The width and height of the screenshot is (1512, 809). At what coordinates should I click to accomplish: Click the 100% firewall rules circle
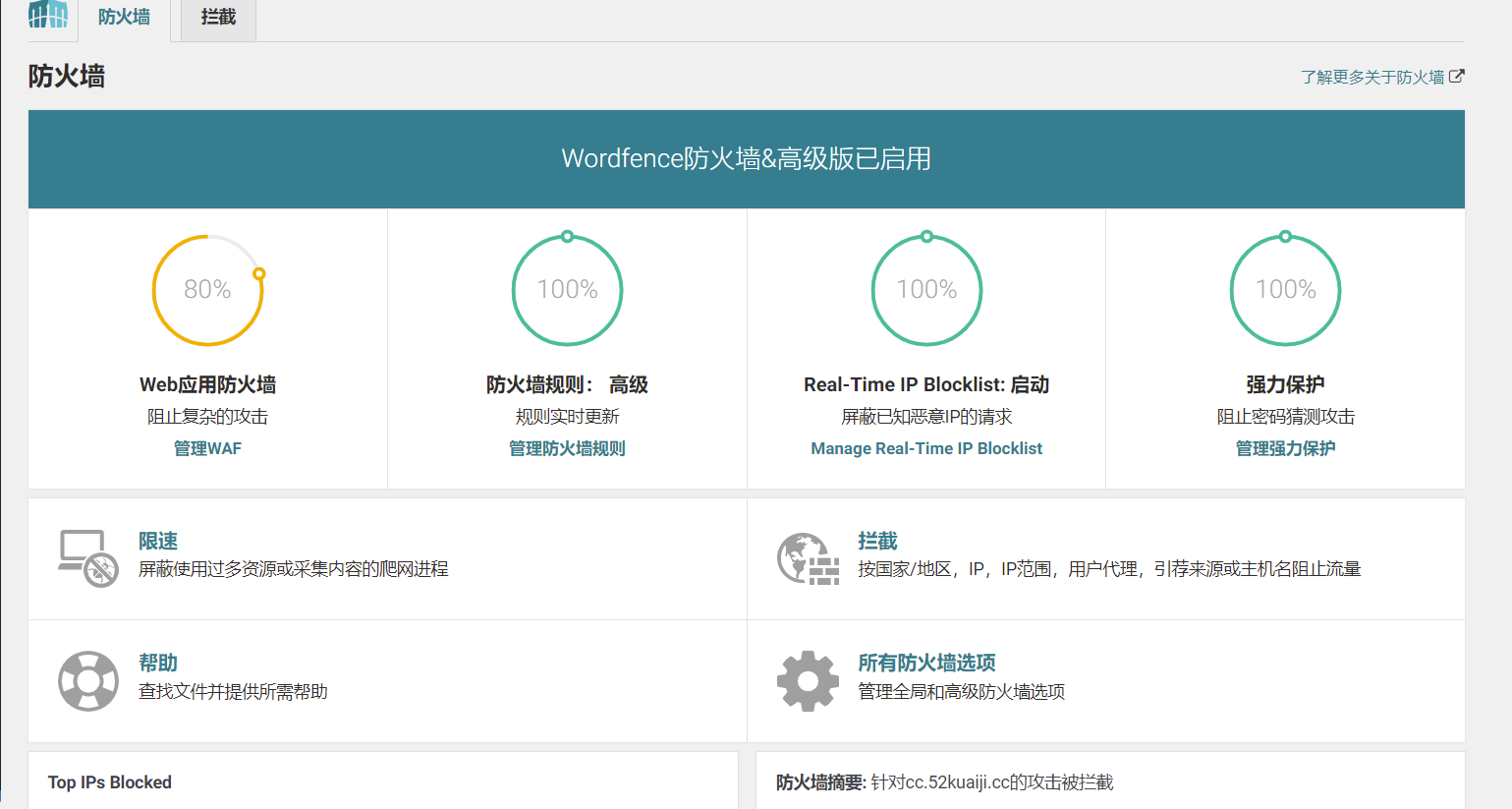point(567,290)
